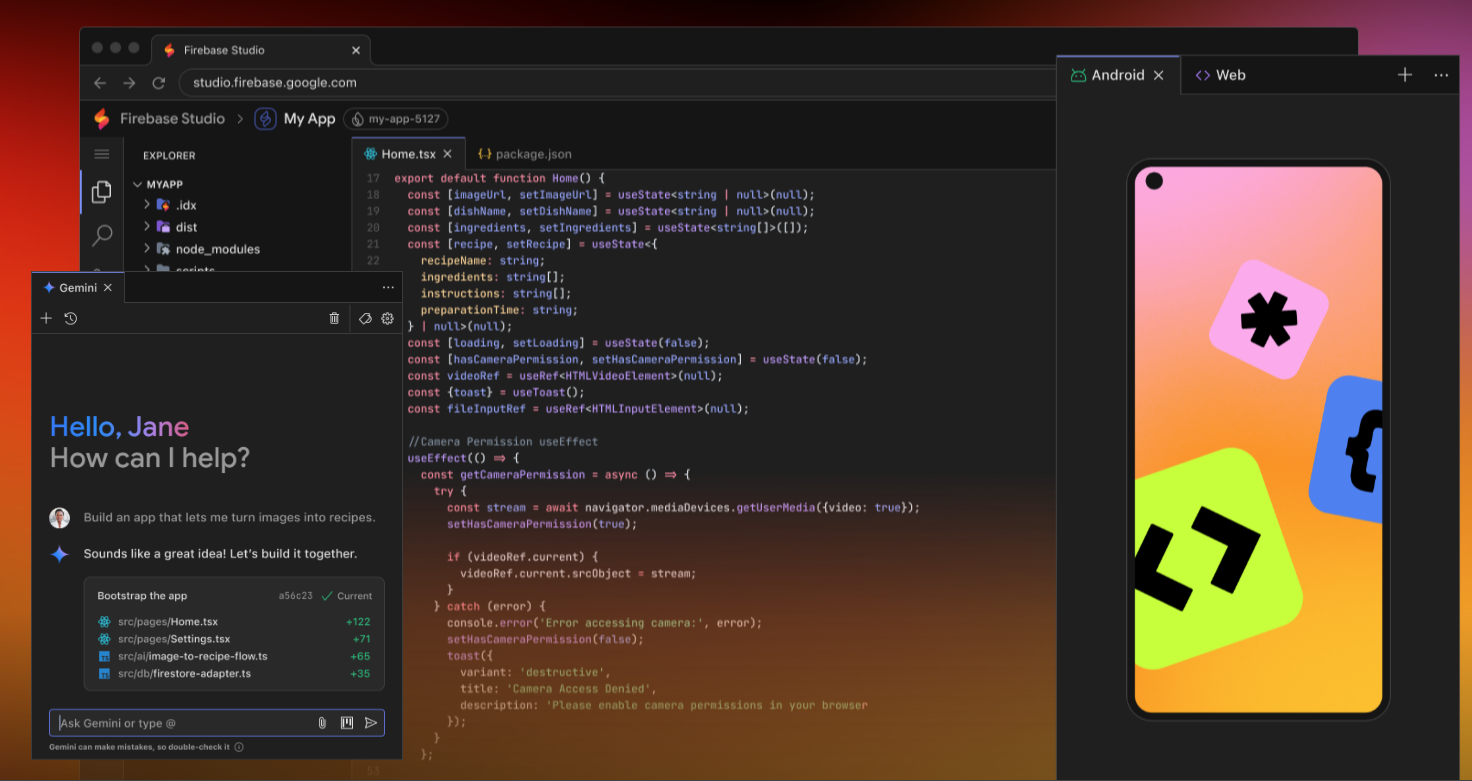
Task: Send the Gemini prompt with arrow icon
Action: (x=371, y=723)
